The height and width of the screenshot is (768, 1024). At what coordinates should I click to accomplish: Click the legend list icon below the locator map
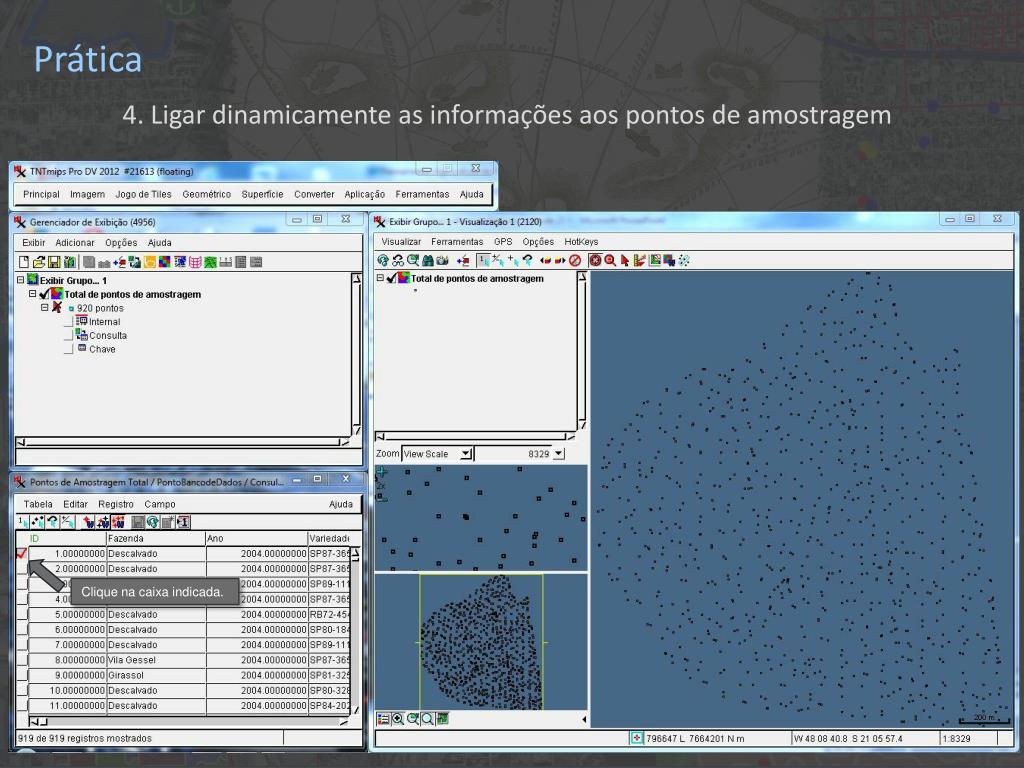click(x=383, y=719)
